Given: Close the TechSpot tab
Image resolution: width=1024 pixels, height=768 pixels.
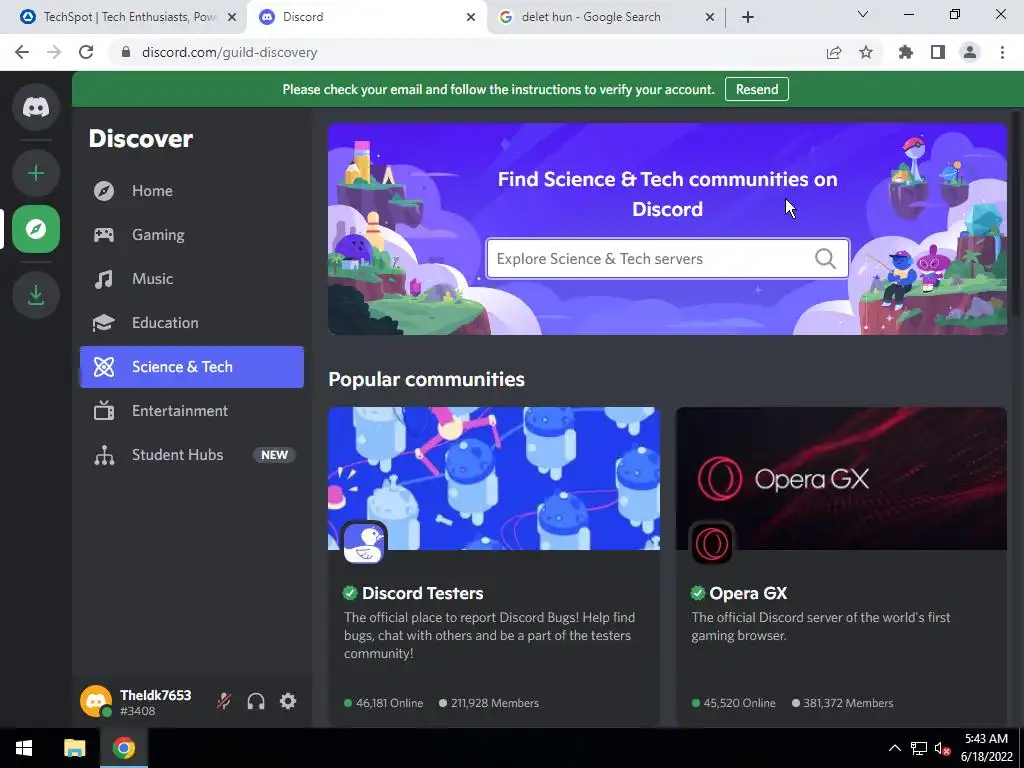Looking at the screenshot, I should (x=232, y=17).
